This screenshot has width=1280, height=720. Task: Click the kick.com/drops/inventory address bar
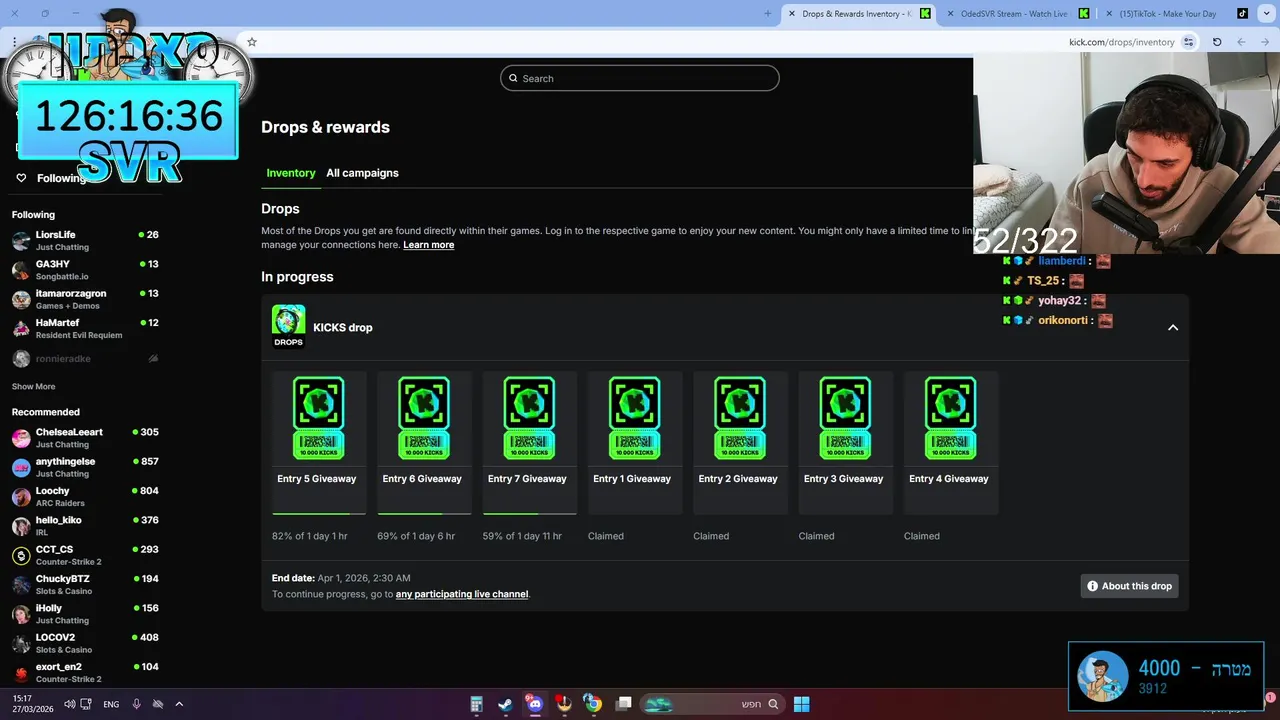tap(1121, 42)
